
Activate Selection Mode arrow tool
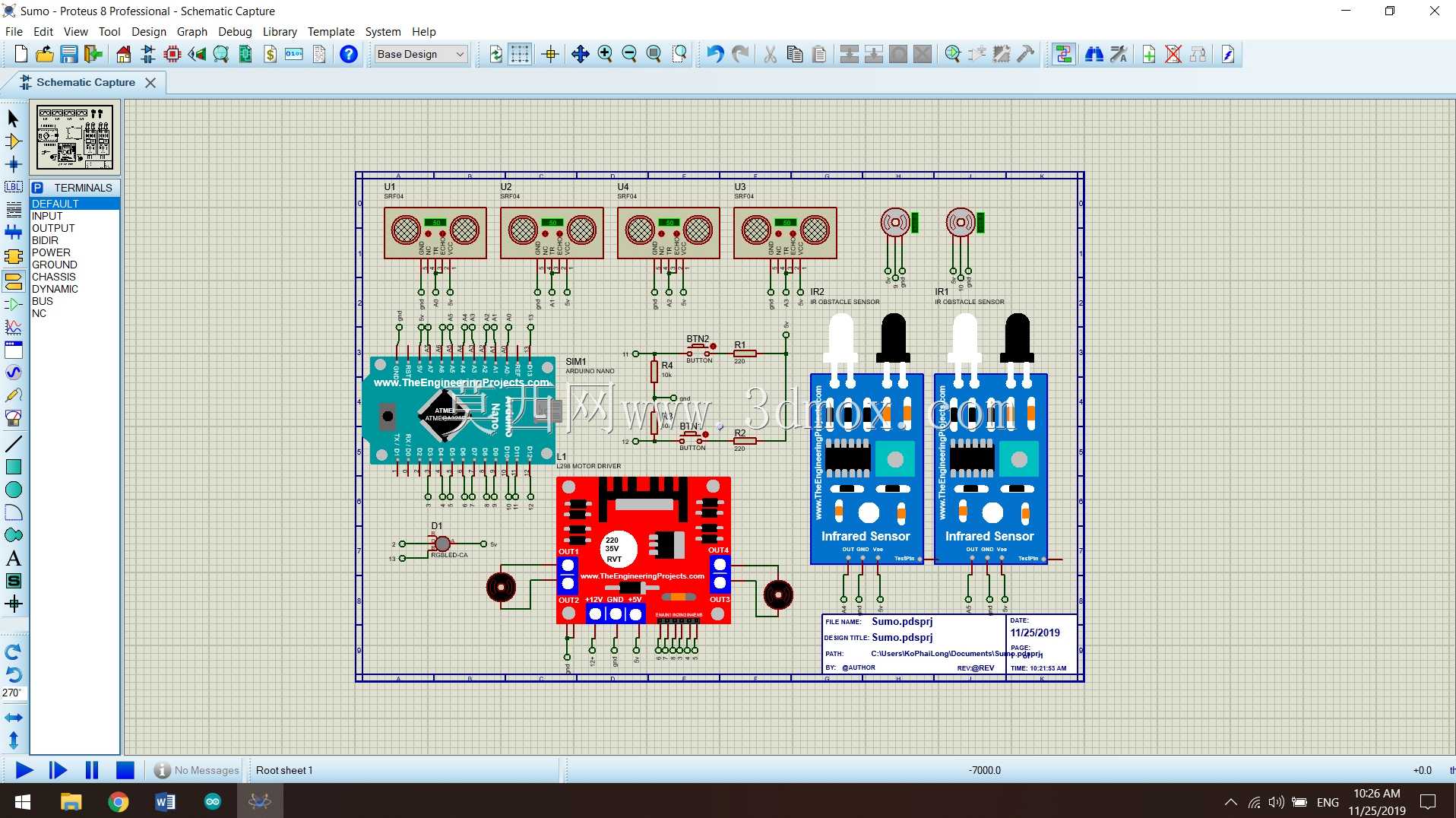[x=13, y=119]
